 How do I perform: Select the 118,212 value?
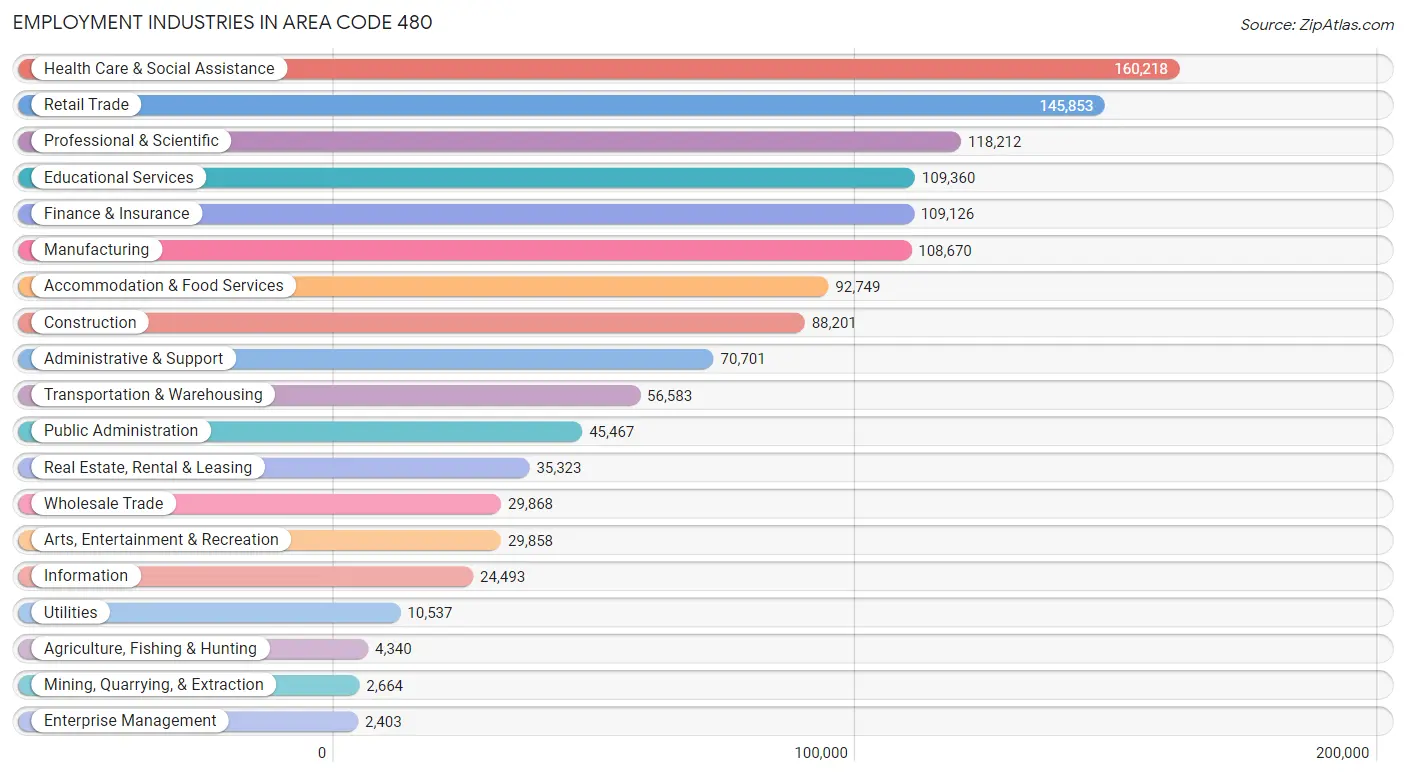[995, 142]
